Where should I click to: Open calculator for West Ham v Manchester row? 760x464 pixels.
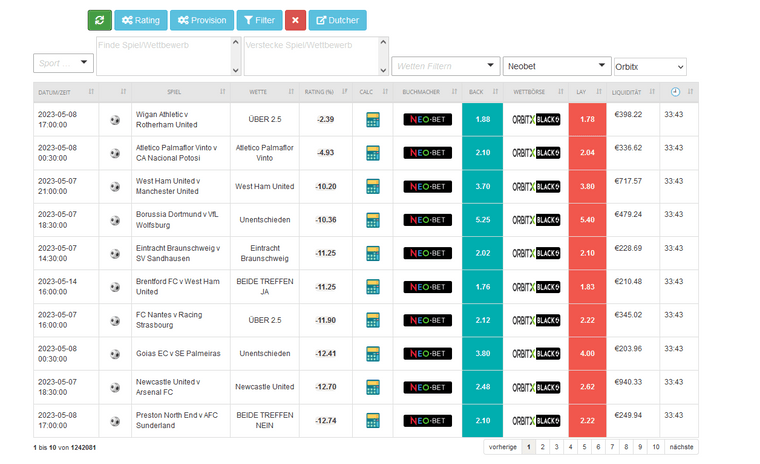point(373,186)
